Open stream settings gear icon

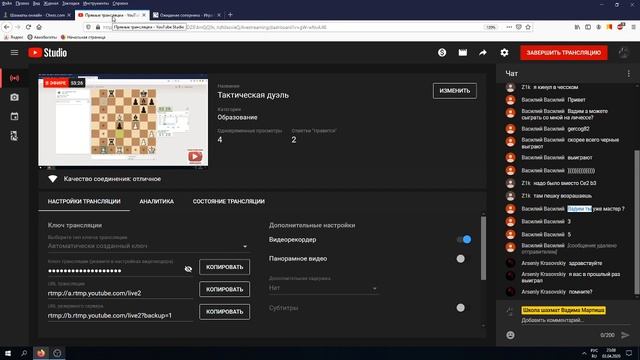coord(504,53)
